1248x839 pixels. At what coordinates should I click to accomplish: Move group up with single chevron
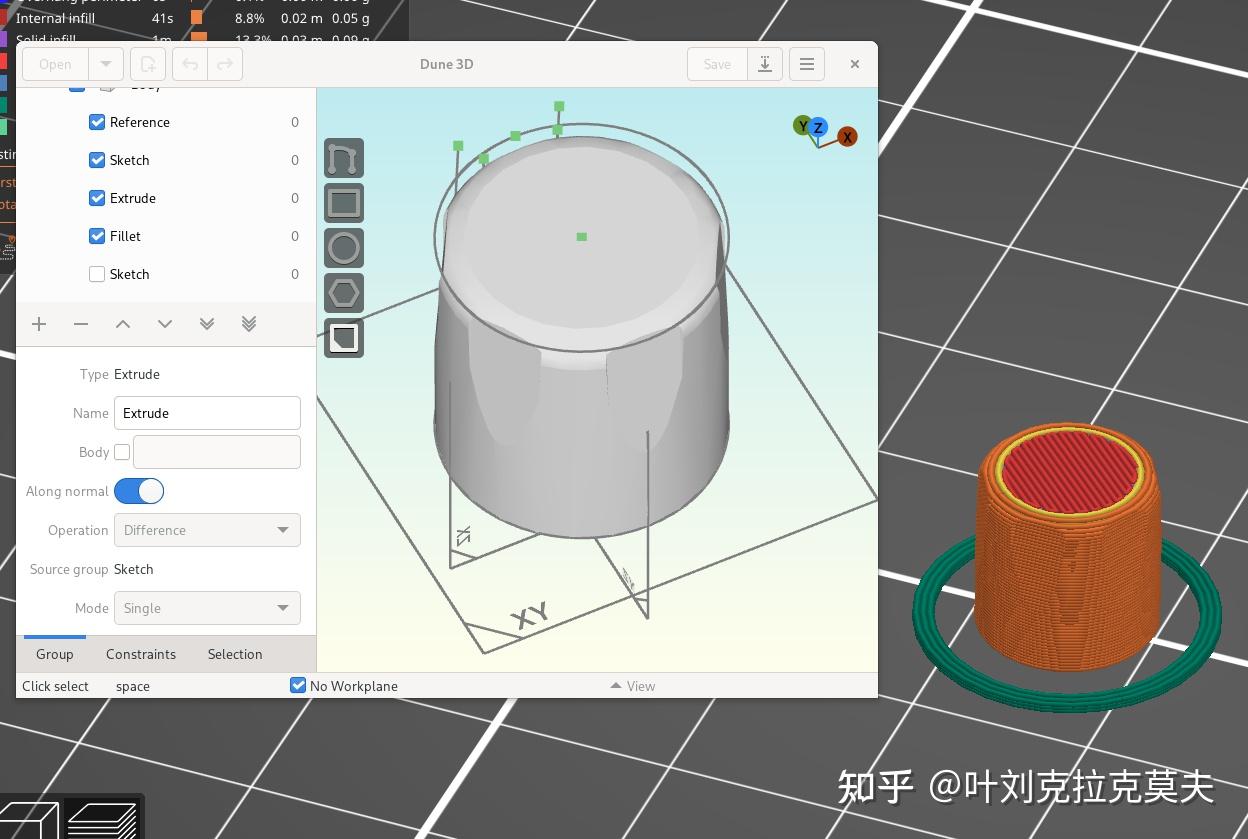tap(123, 324)
